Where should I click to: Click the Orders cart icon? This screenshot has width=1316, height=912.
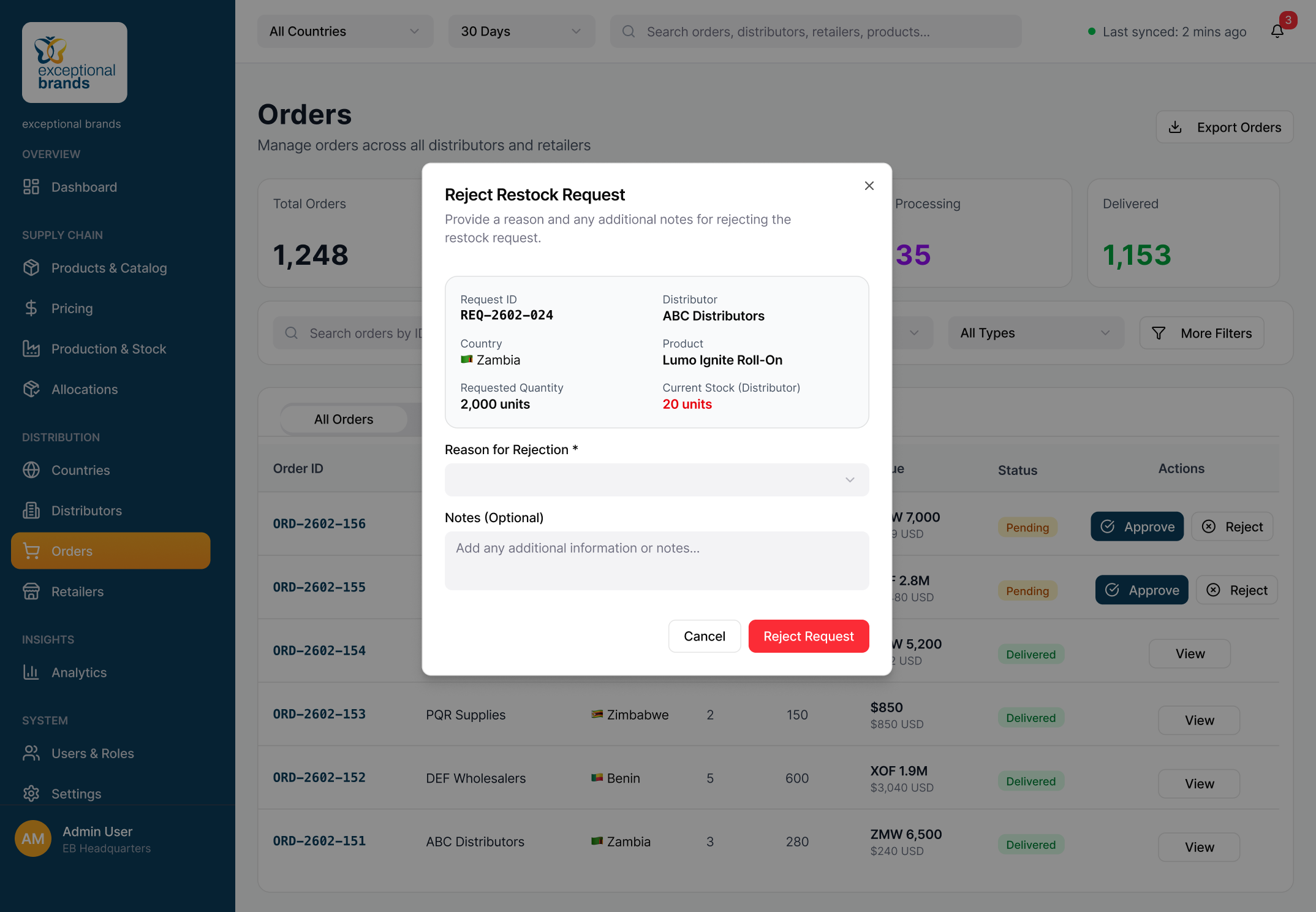(31, 551)
